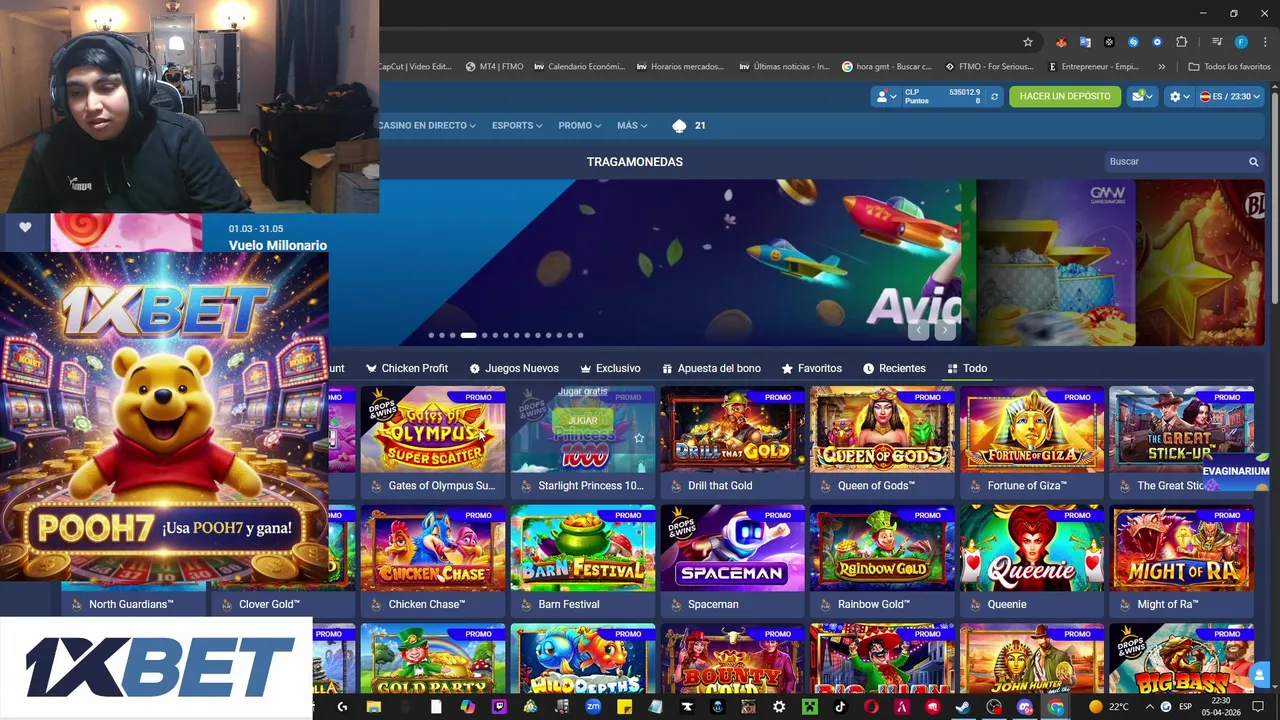
Task: Open the Rainbow Gold game thumbnail
Action: (x=883, y=548)
